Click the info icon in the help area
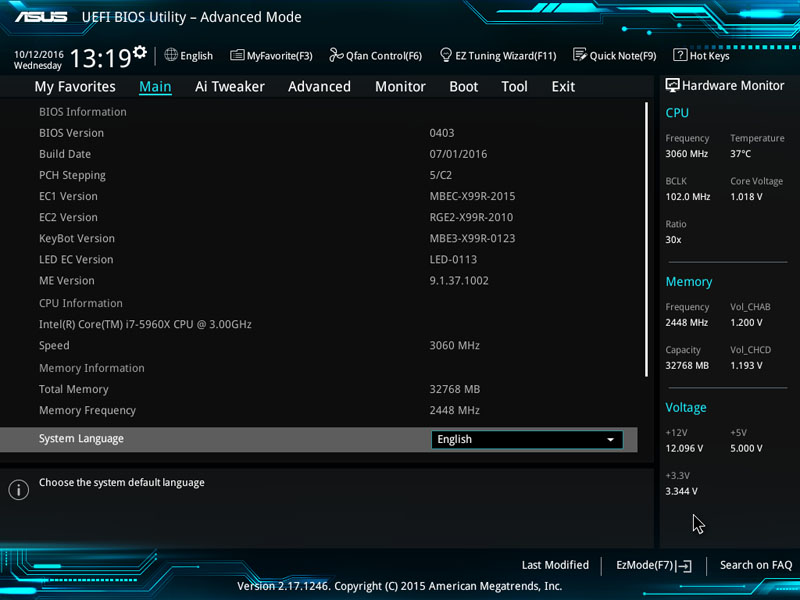 click(x=18, y=490)
